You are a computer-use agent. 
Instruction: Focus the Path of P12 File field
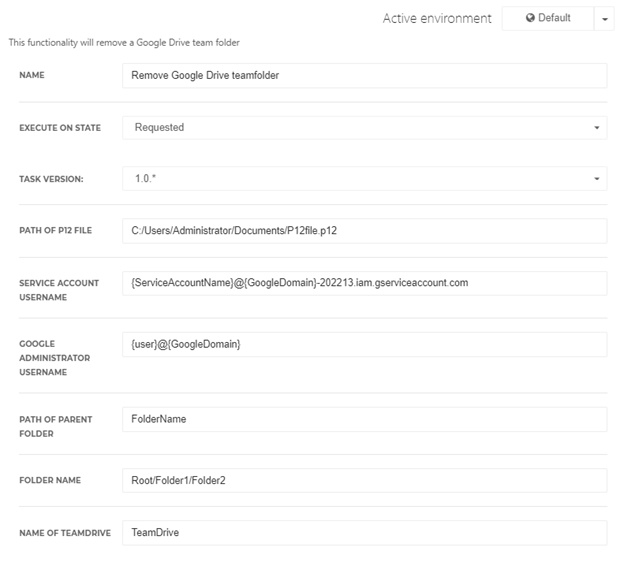365,231
